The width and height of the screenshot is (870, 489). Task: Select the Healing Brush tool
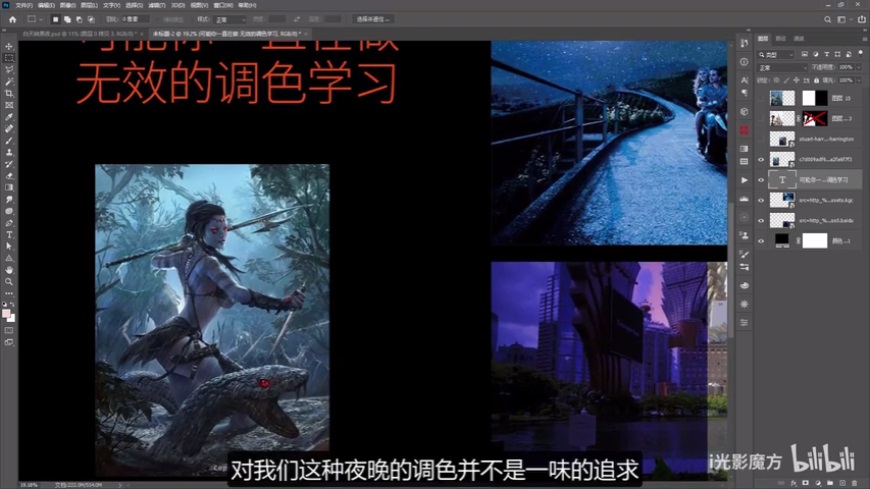coord(9,129)
